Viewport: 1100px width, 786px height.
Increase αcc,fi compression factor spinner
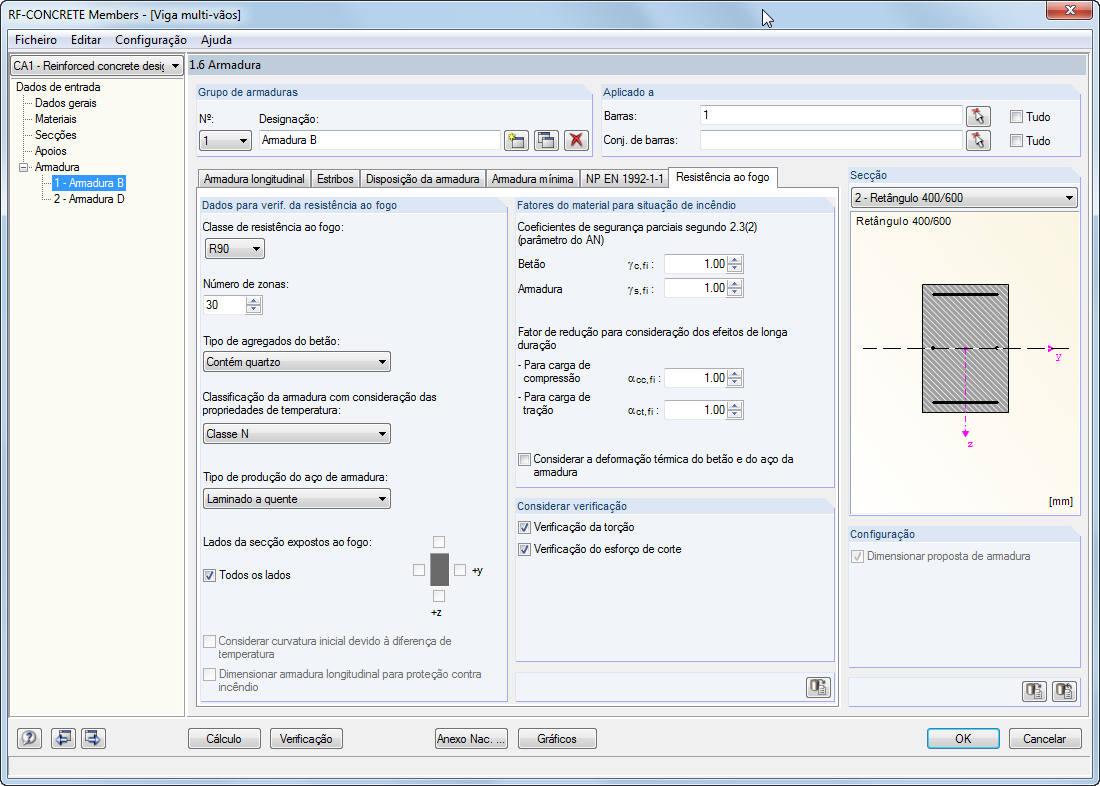(735, 373)
